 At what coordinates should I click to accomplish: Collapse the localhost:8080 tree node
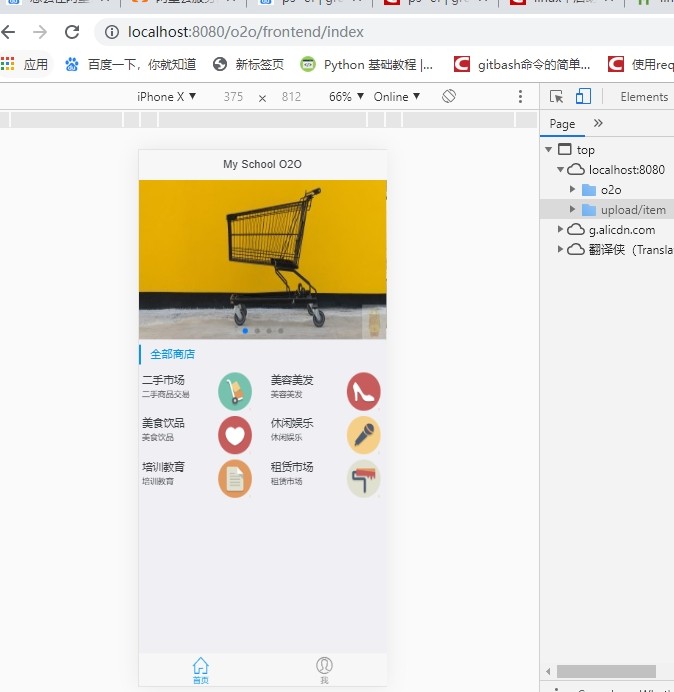(560, 169)
